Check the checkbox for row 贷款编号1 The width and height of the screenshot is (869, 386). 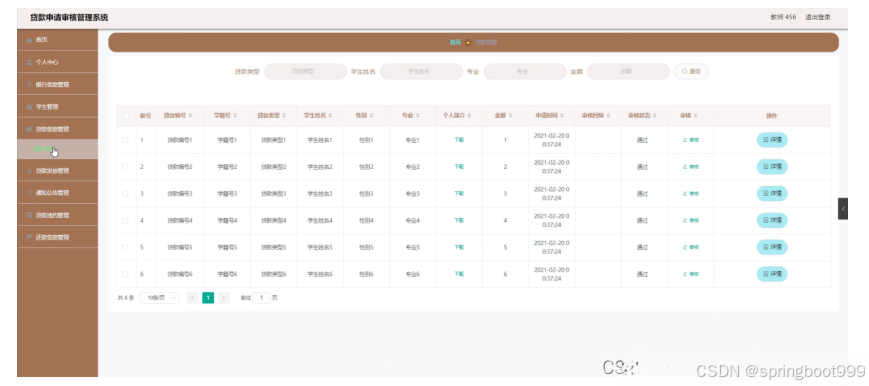(x=126, y=140)
